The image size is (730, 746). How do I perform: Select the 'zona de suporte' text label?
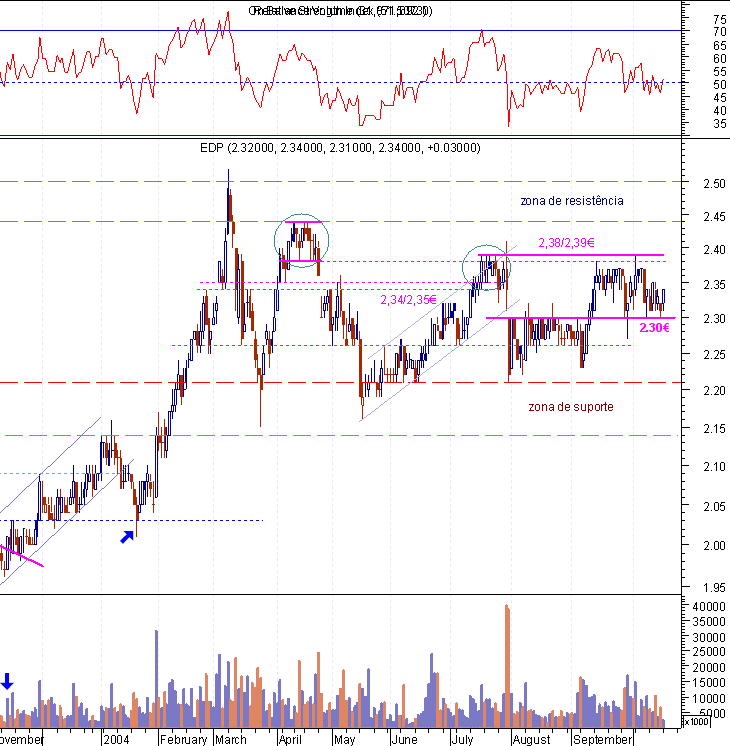coord(571,407)
